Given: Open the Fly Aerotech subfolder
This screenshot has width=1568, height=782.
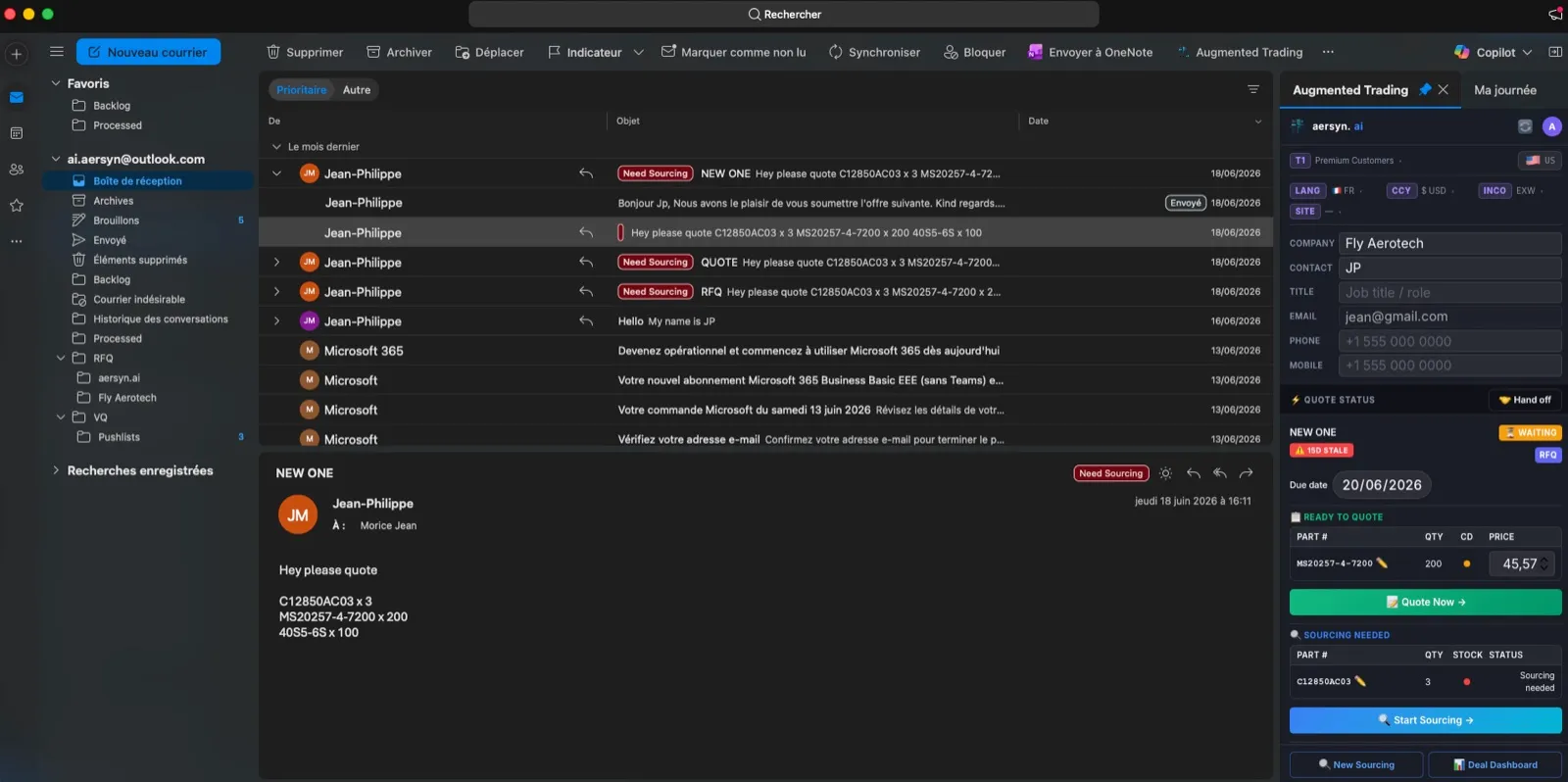Looking at the screenshot, I should pos(148,398).
